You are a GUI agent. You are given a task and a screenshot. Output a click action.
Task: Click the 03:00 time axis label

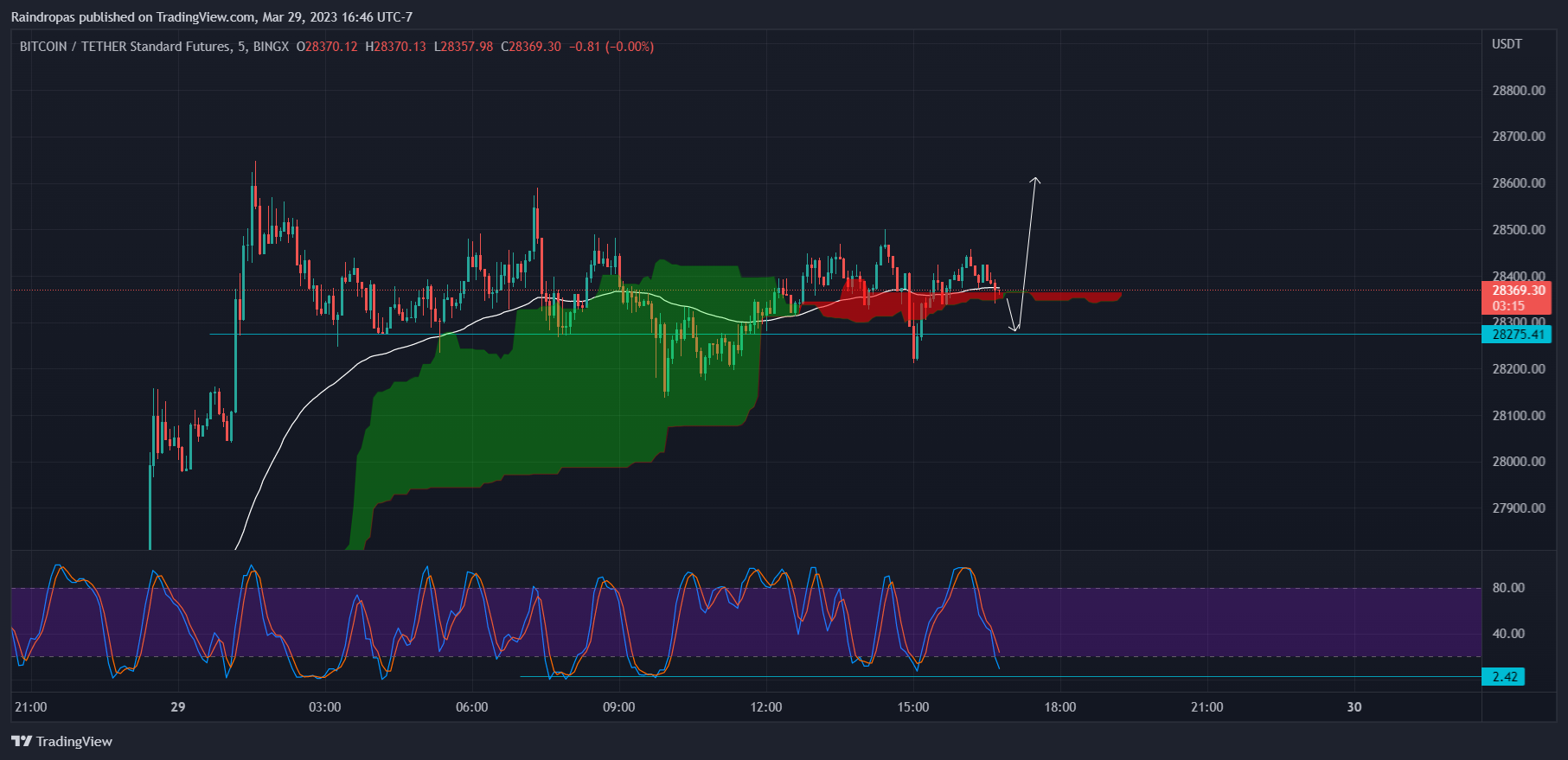click(x=325, y=707)
